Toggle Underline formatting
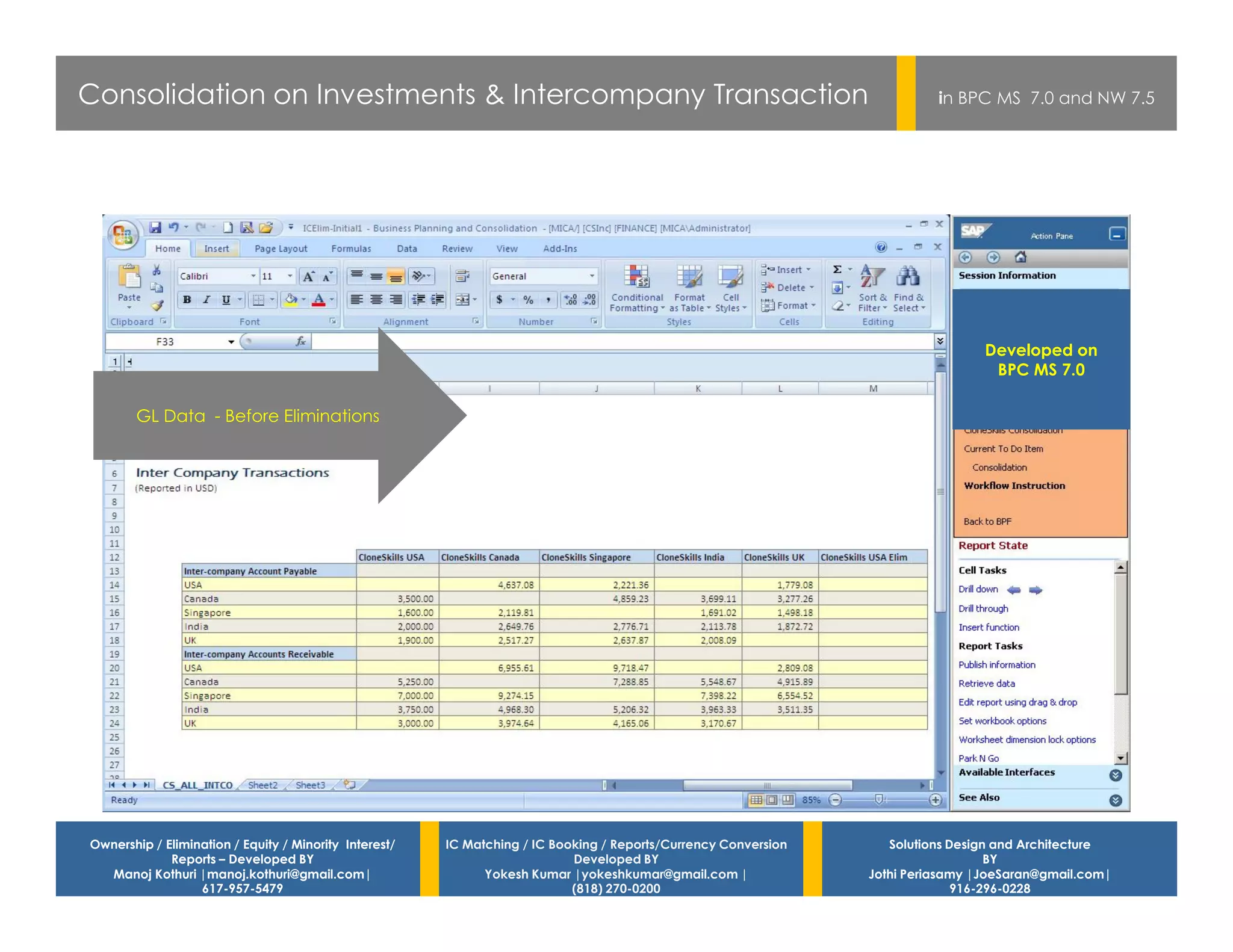 (226, 300)
